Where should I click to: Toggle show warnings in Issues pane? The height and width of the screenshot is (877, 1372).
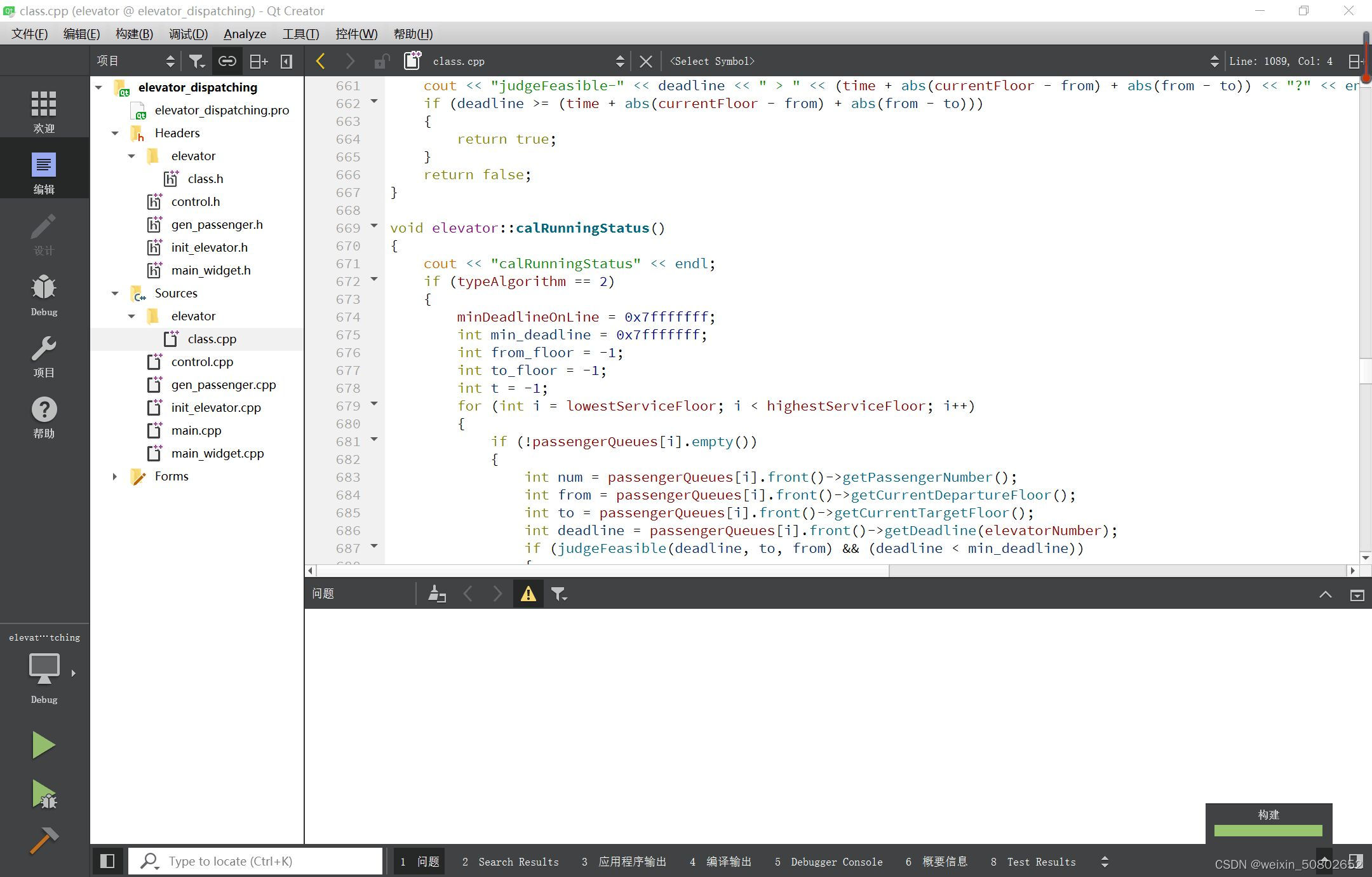coord(528,594)
